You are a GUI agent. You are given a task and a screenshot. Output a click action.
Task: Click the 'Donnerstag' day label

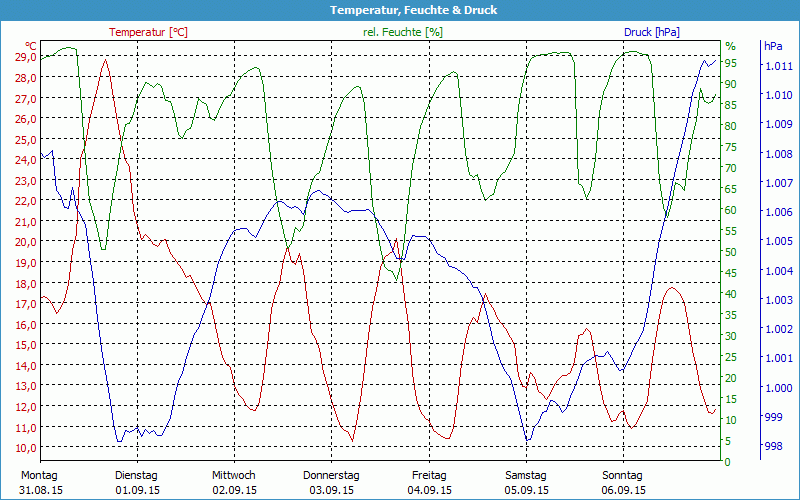coord(331,476)
